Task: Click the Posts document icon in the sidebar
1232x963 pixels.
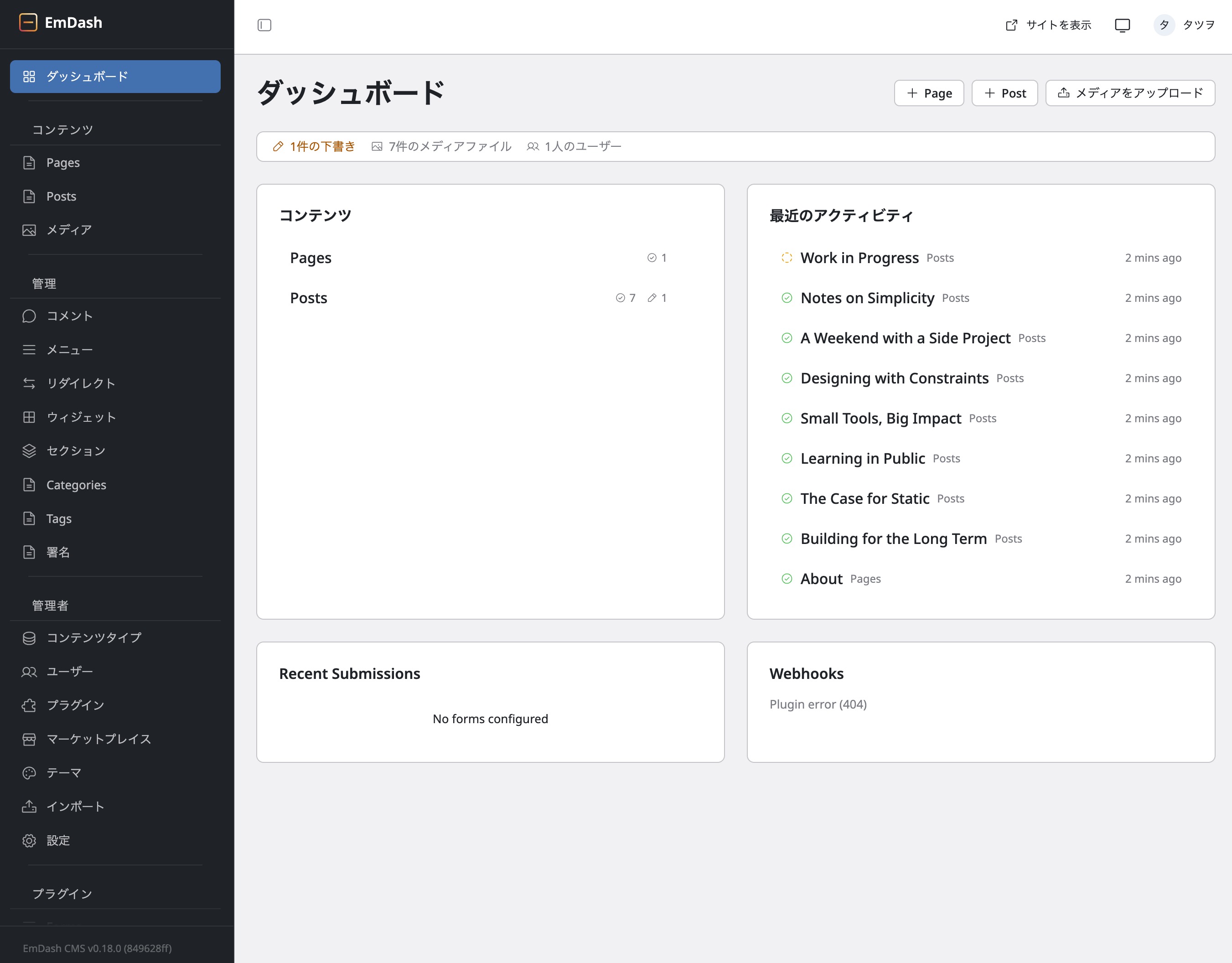Action: 29,197
